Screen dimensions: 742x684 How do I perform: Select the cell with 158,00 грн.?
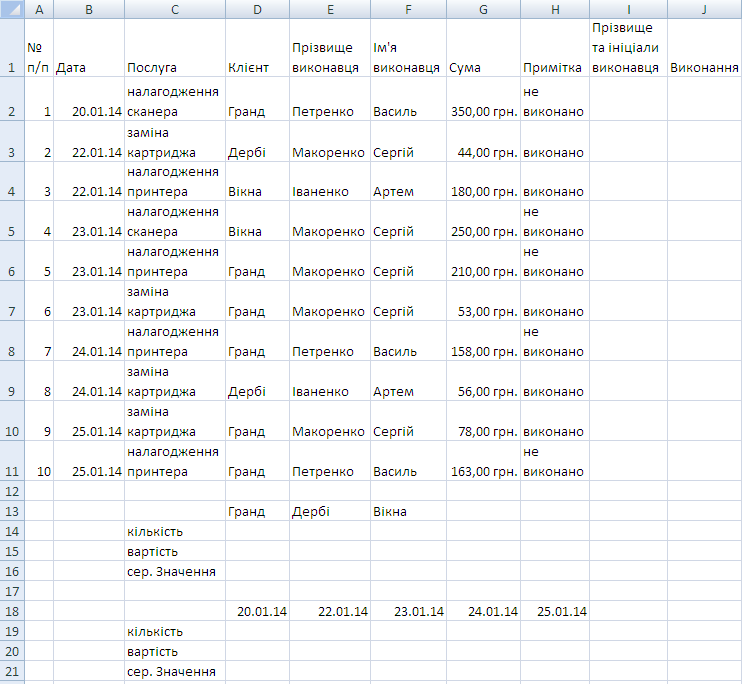pos(483,340)
